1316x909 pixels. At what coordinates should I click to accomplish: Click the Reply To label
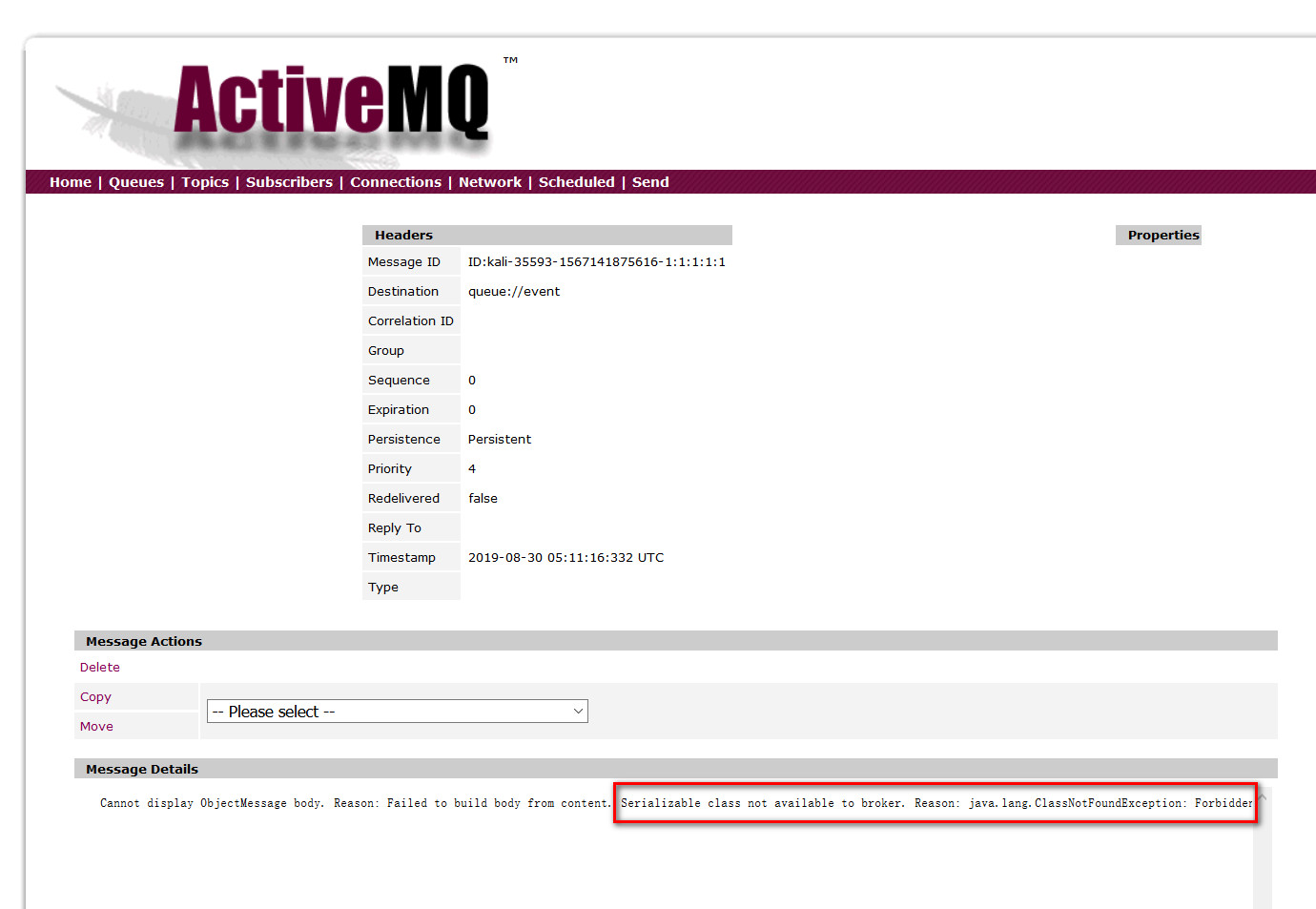[395, 528]
